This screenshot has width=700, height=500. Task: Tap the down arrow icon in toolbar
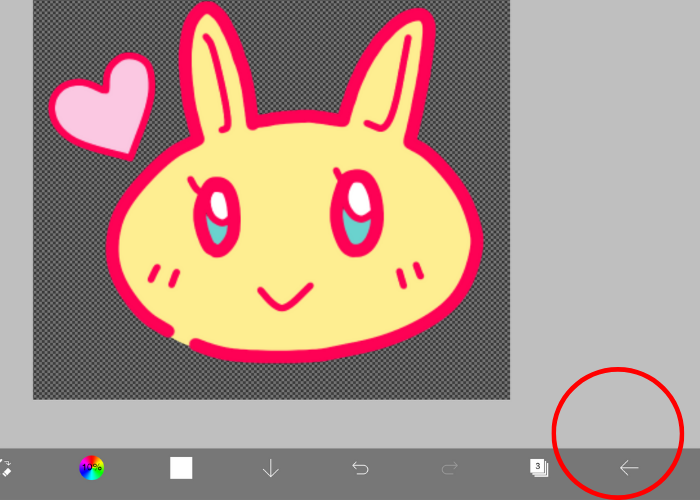click(271, 468)
